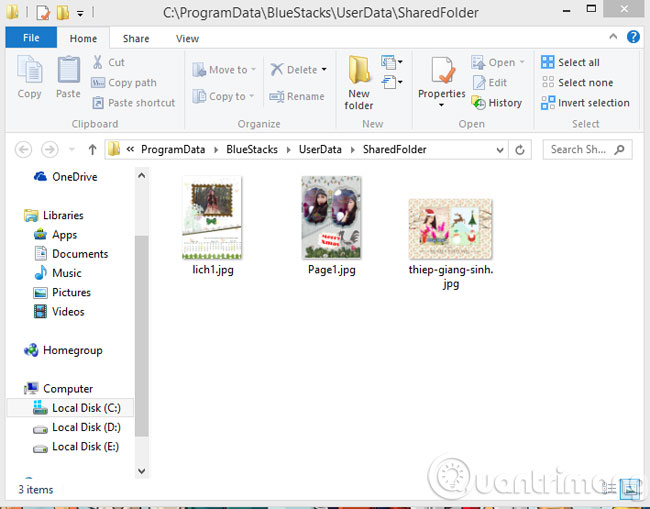Select Libraries in the navigation pane
This screenshot has width=650, height=509.
click(54, 215)
